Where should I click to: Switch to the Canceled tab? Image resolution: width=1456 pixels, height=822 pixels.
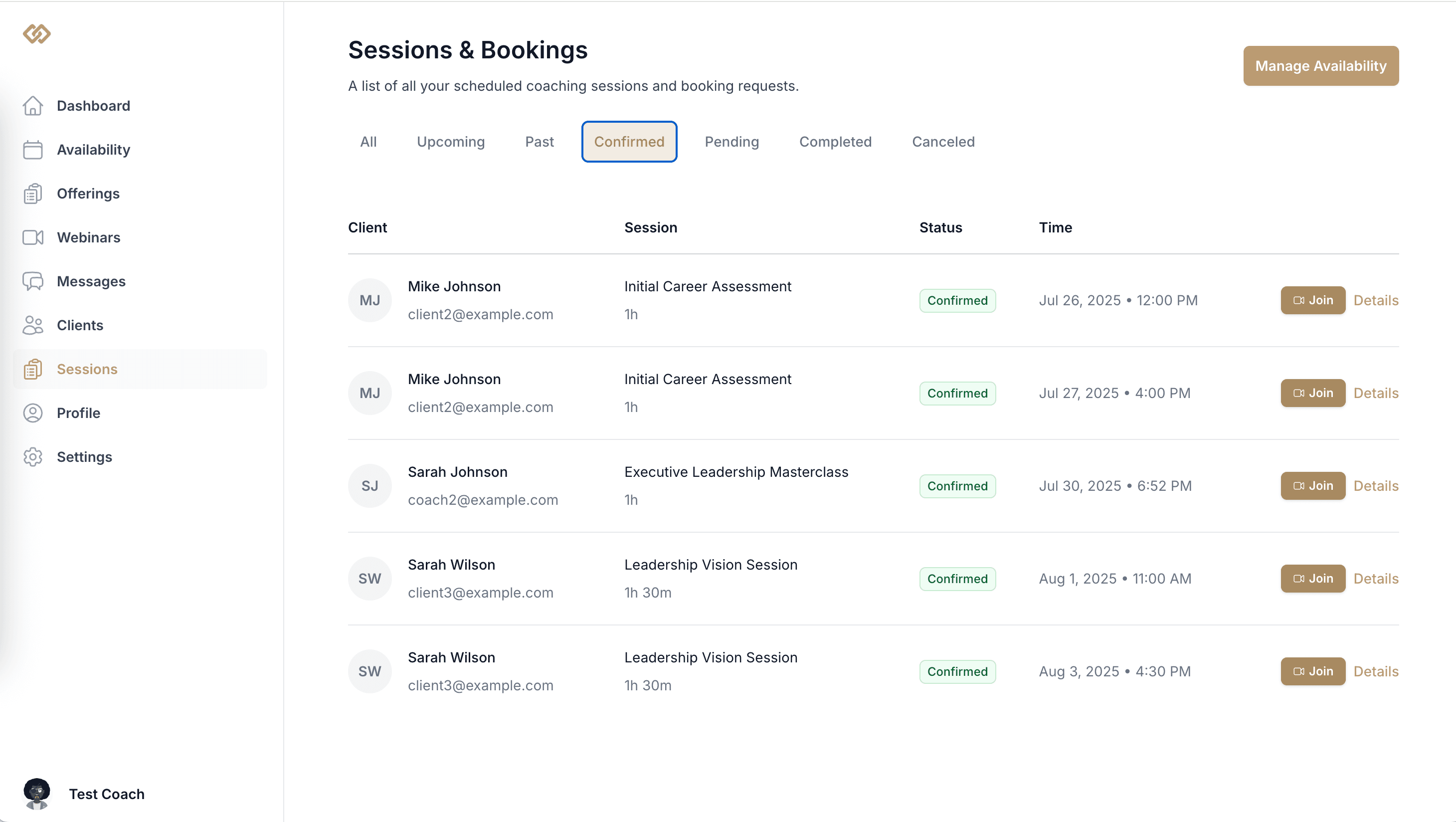[x=943, y=142]
